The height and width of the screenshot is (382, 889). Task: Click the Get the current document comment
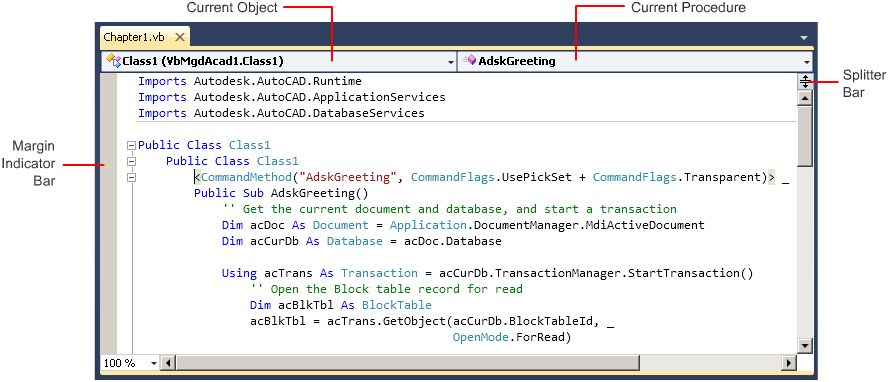pyautogui.click(x=450, y=209)
